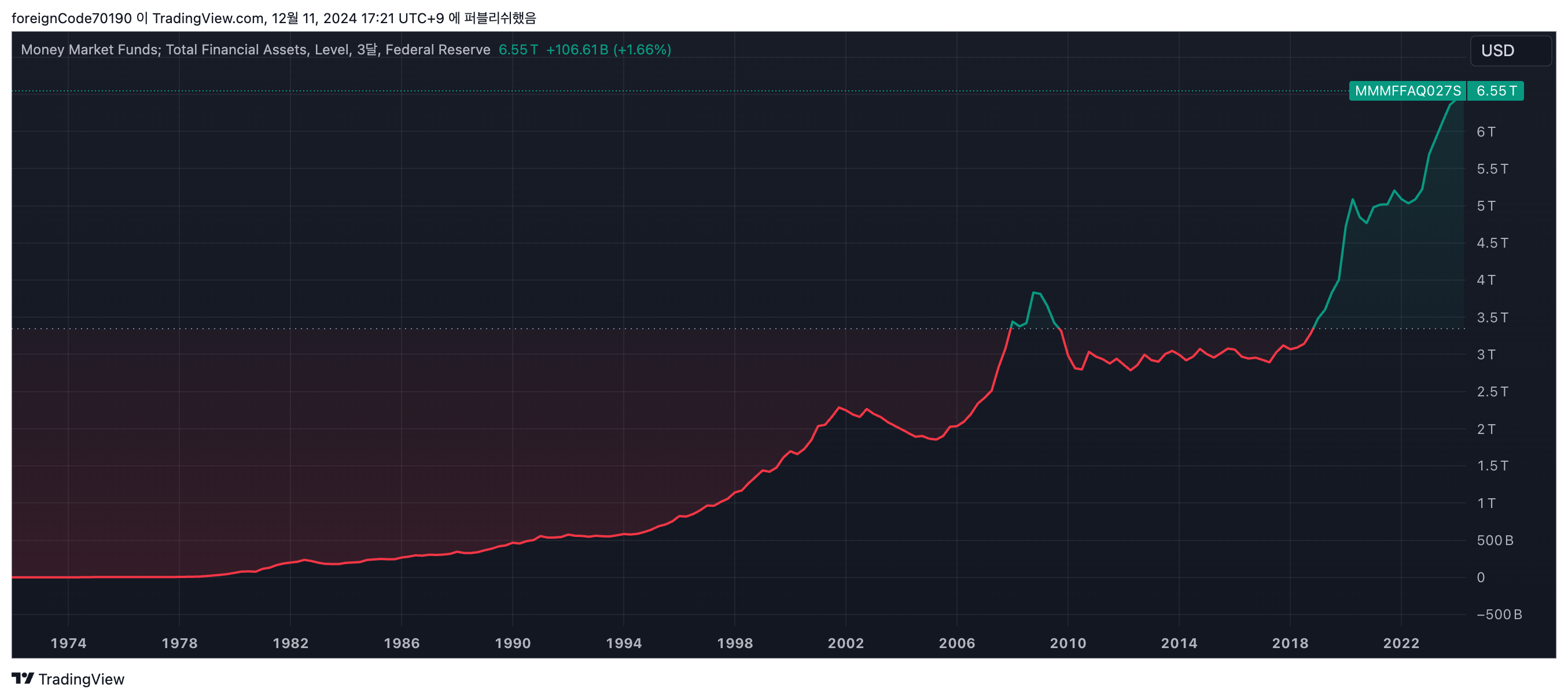Click the 1 T price axis label

coord(1486,503)
